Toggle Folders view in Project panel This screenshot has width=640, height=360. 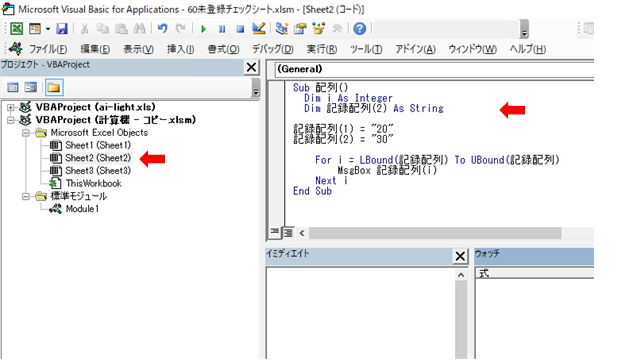(x=54, y=87)
